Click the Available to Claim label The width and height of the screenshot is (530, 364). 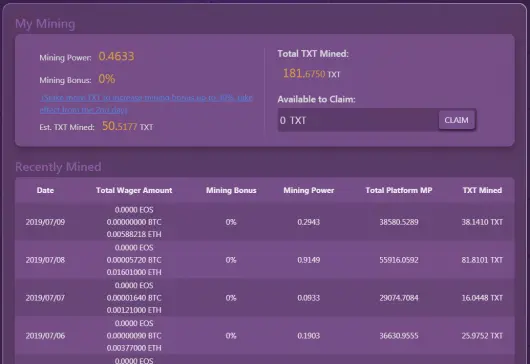(316, 99)
